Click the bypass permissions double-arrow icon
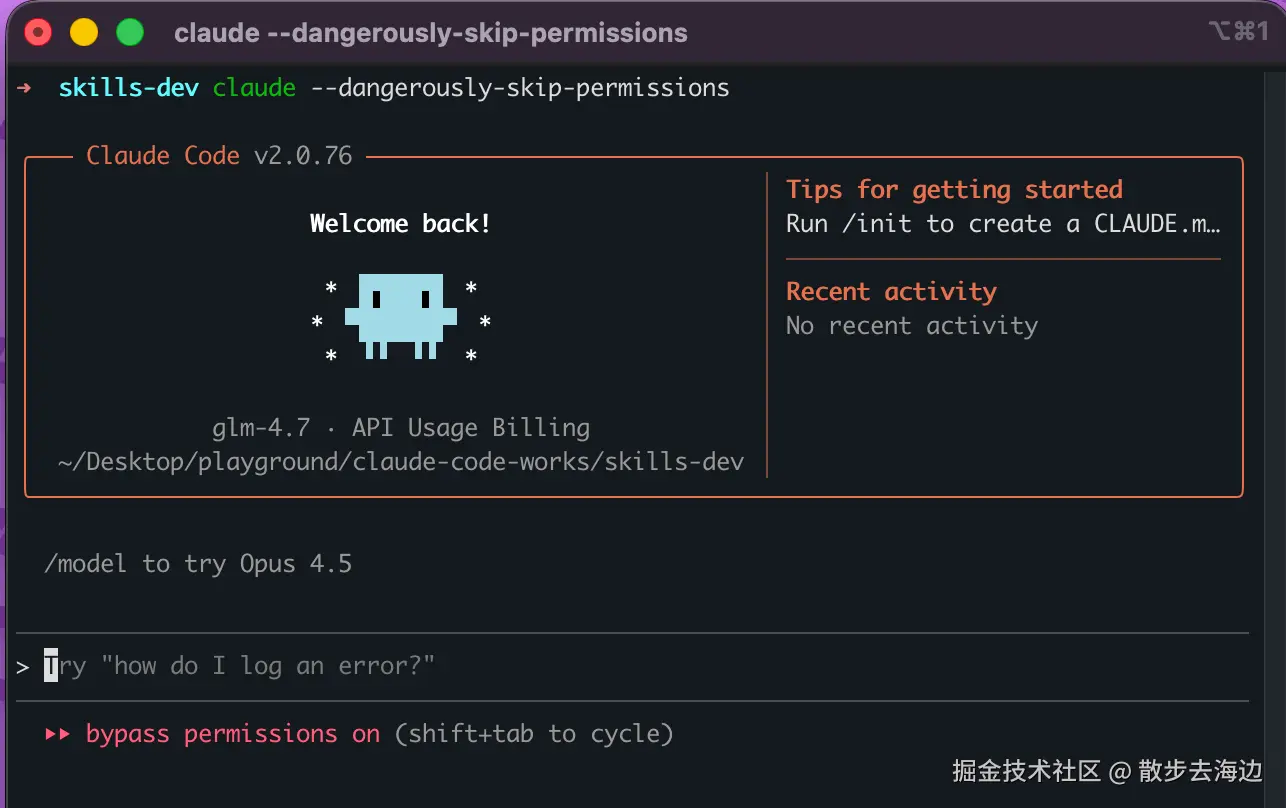The width and height of the screenshot is (1286, 808). [58, 734]
